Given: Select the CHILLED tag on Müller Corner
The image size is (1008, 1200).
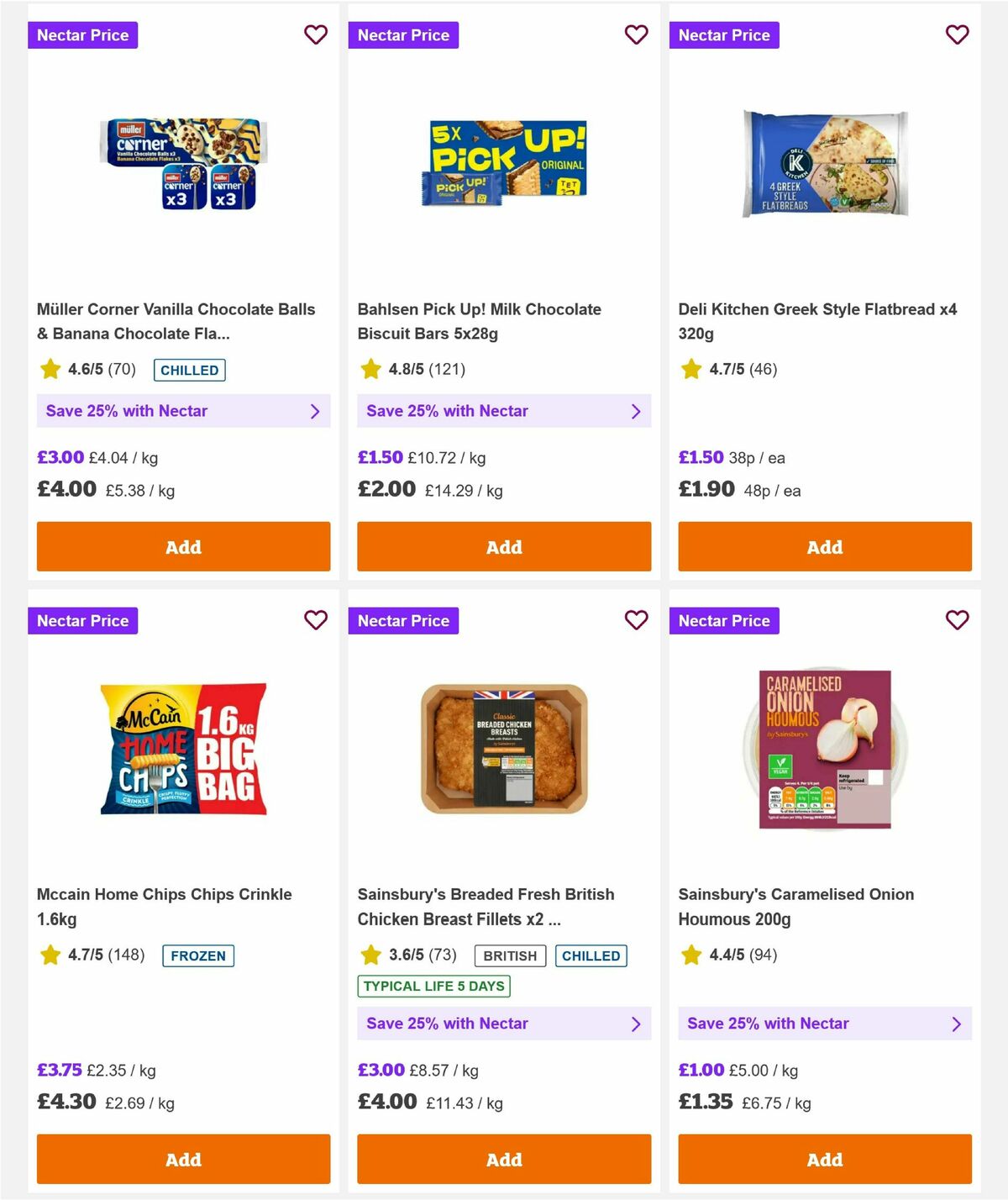Looking at the screenshot, I should (189, 370).
